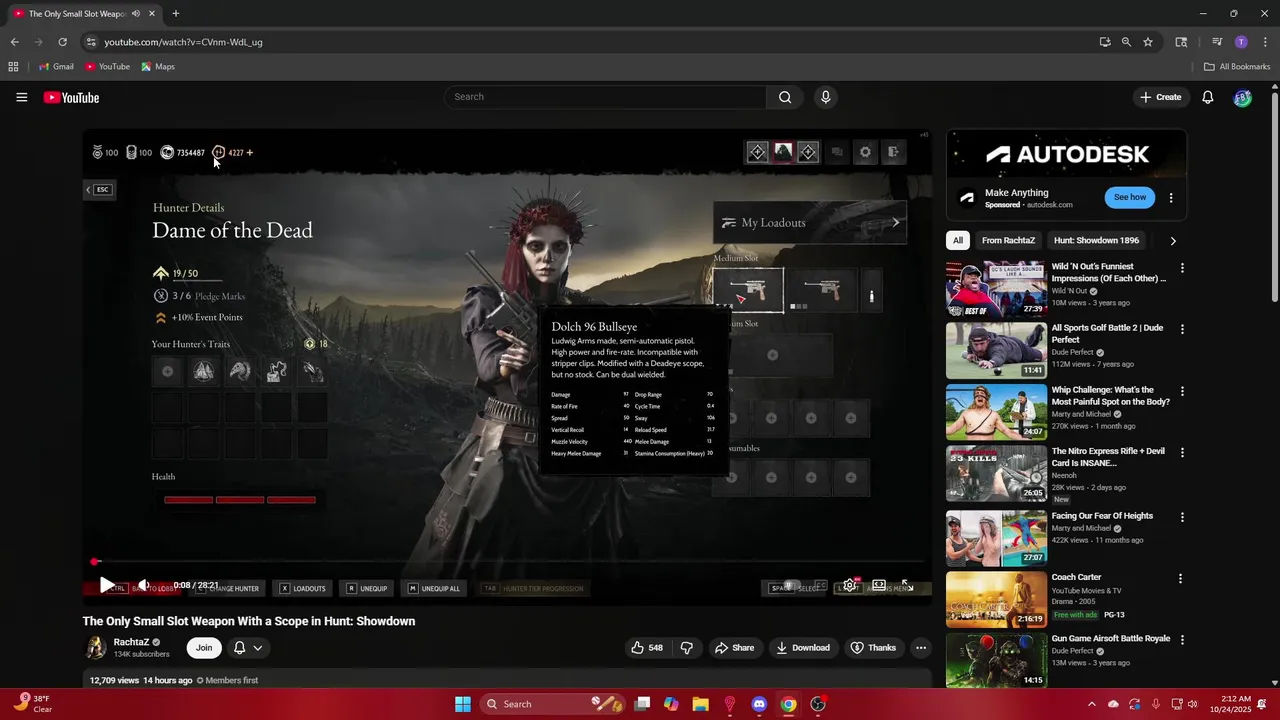Click the page vertical scrollbar
The width and height of the screenshot is (1280, 720).
[1274, 195]
